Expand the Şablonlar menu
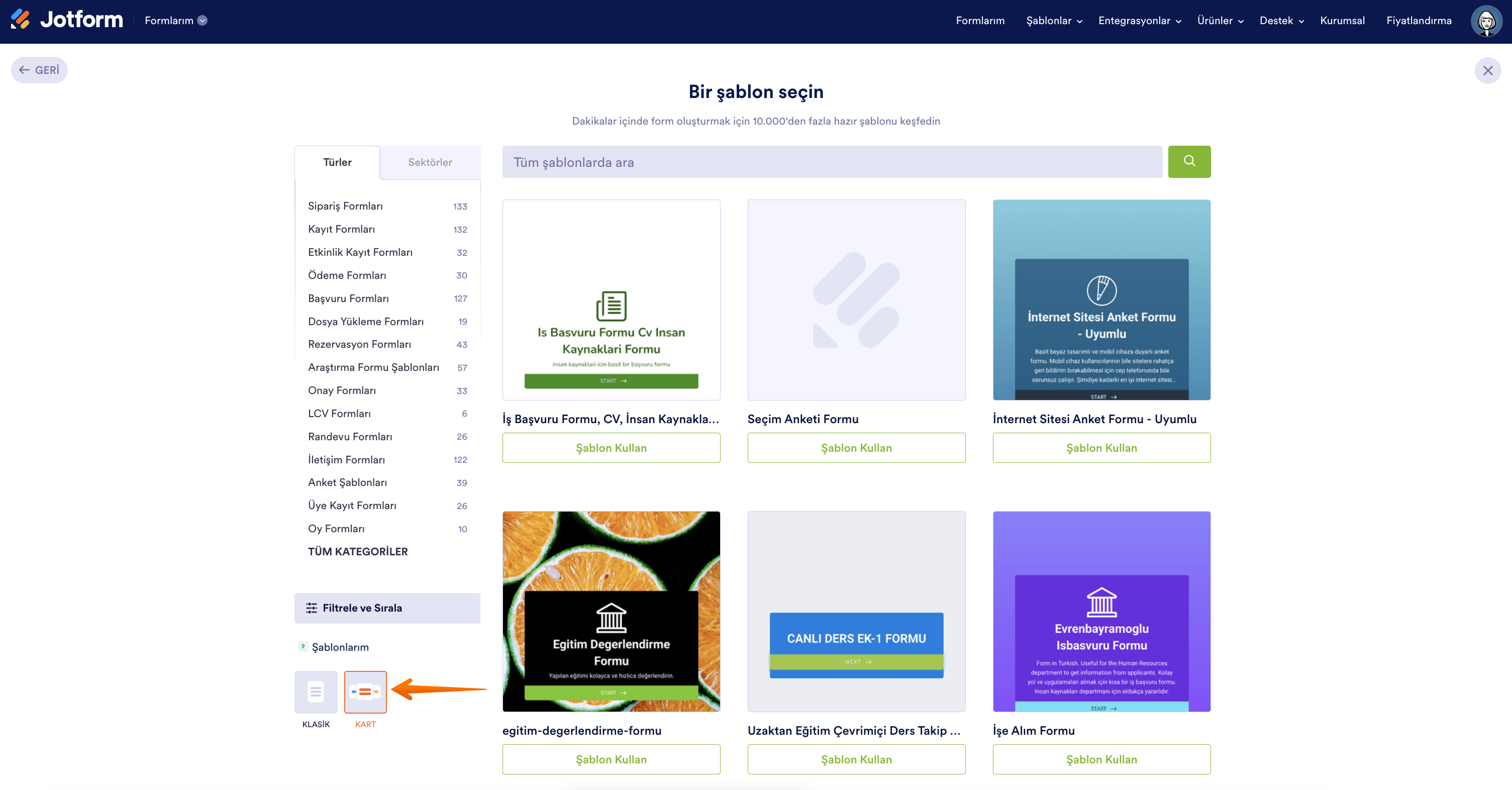The image size is (1512, 790). coord(1054,21)
